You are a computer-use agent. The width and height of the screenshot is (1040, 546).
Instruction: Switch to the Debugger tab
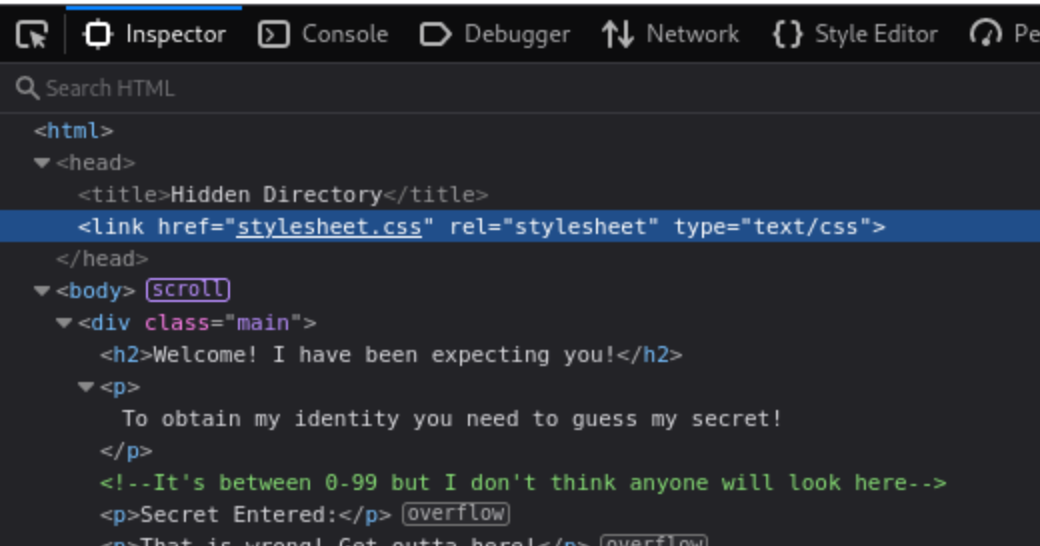point(495,34)
